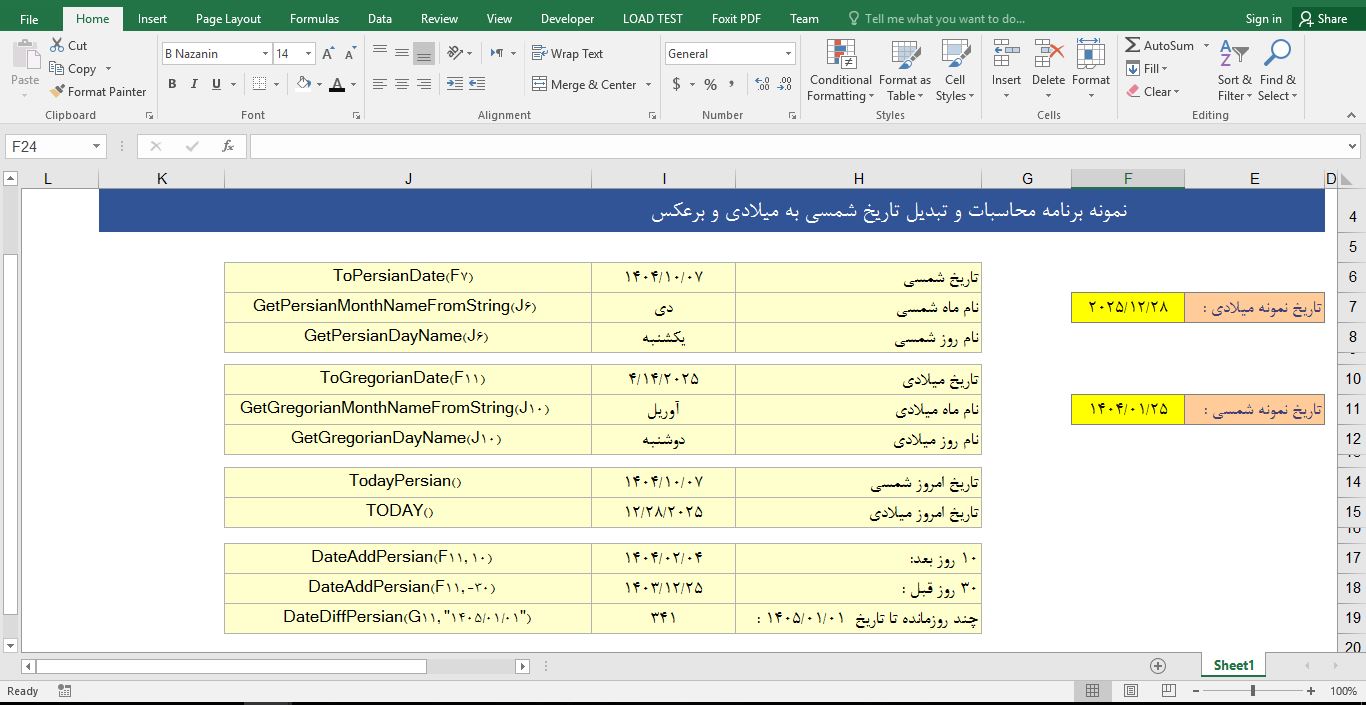Apply the Percent Style format

coord(710,85)
